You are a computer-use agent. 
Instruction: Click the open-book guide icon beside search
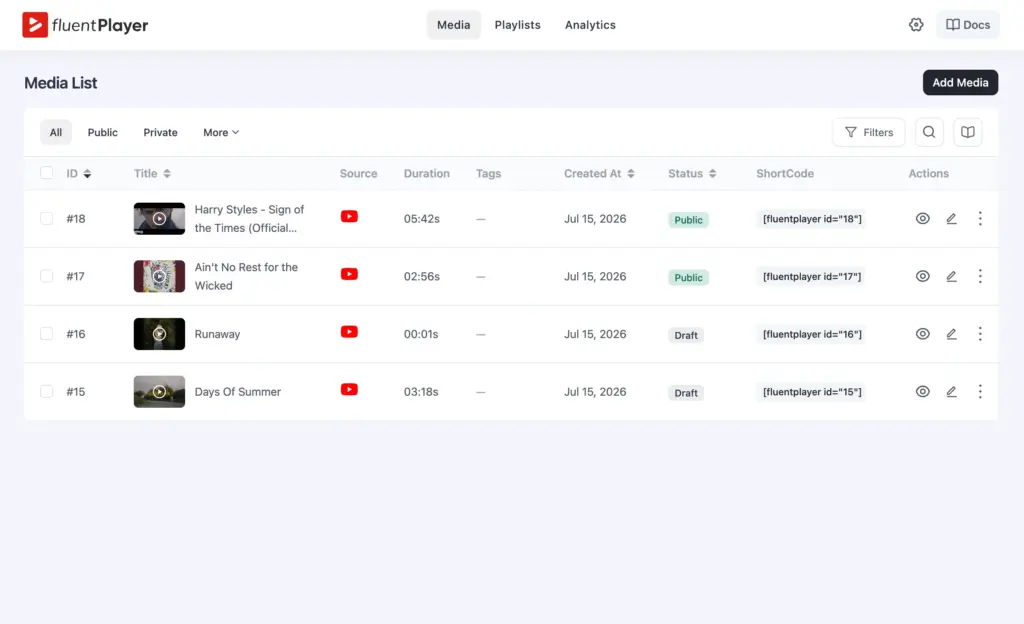[967, 133]
